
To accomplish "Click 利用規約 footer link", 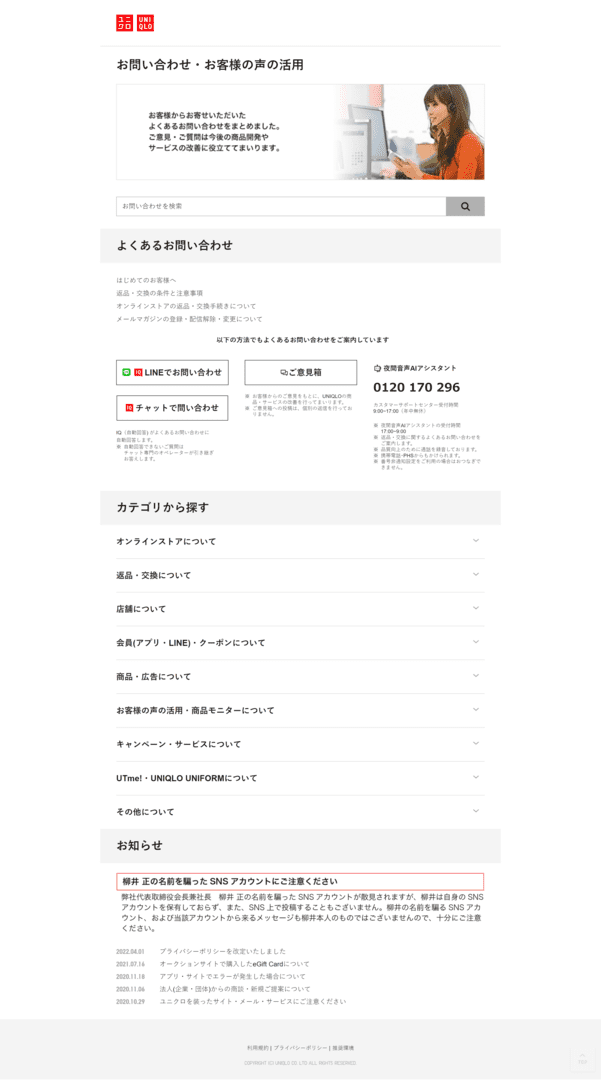I will (257, 1048).
